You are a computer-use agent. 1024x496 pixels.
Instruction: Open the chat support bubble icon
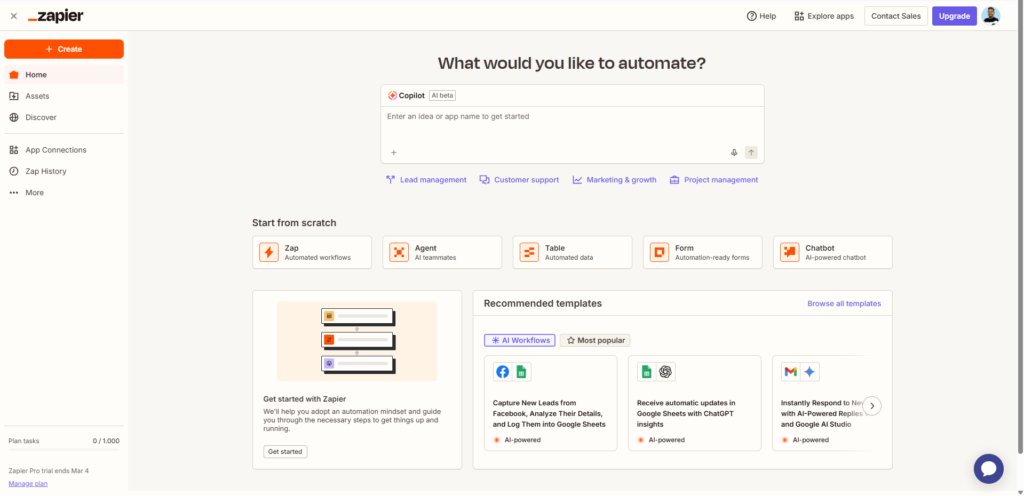pos(988,468)
